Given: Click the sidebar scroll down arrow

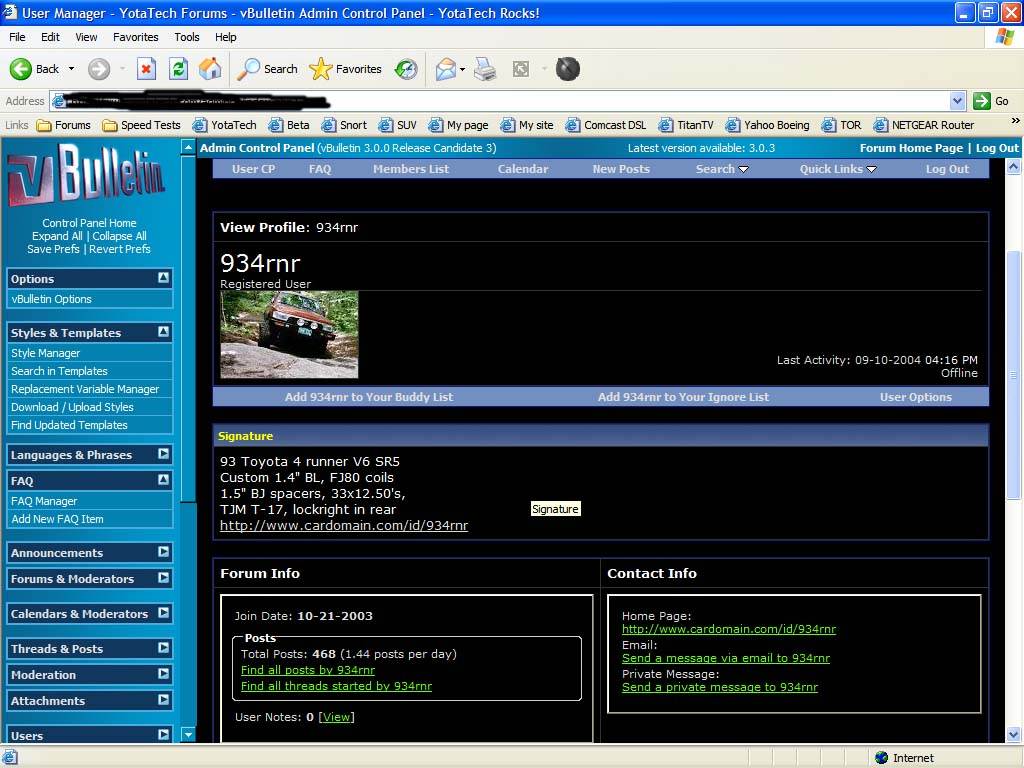Looking at the screenshot, I should coord(188,735).
